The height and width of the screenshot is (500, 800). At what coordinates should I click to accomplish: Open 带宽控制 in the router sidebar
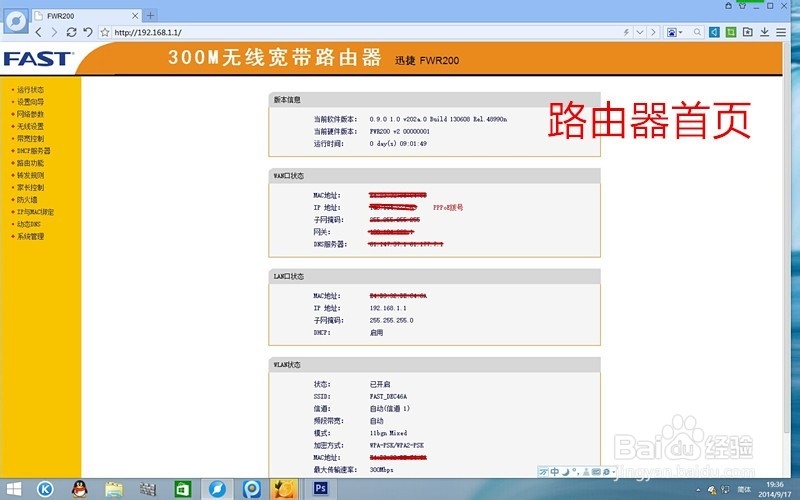pos(30,139)
